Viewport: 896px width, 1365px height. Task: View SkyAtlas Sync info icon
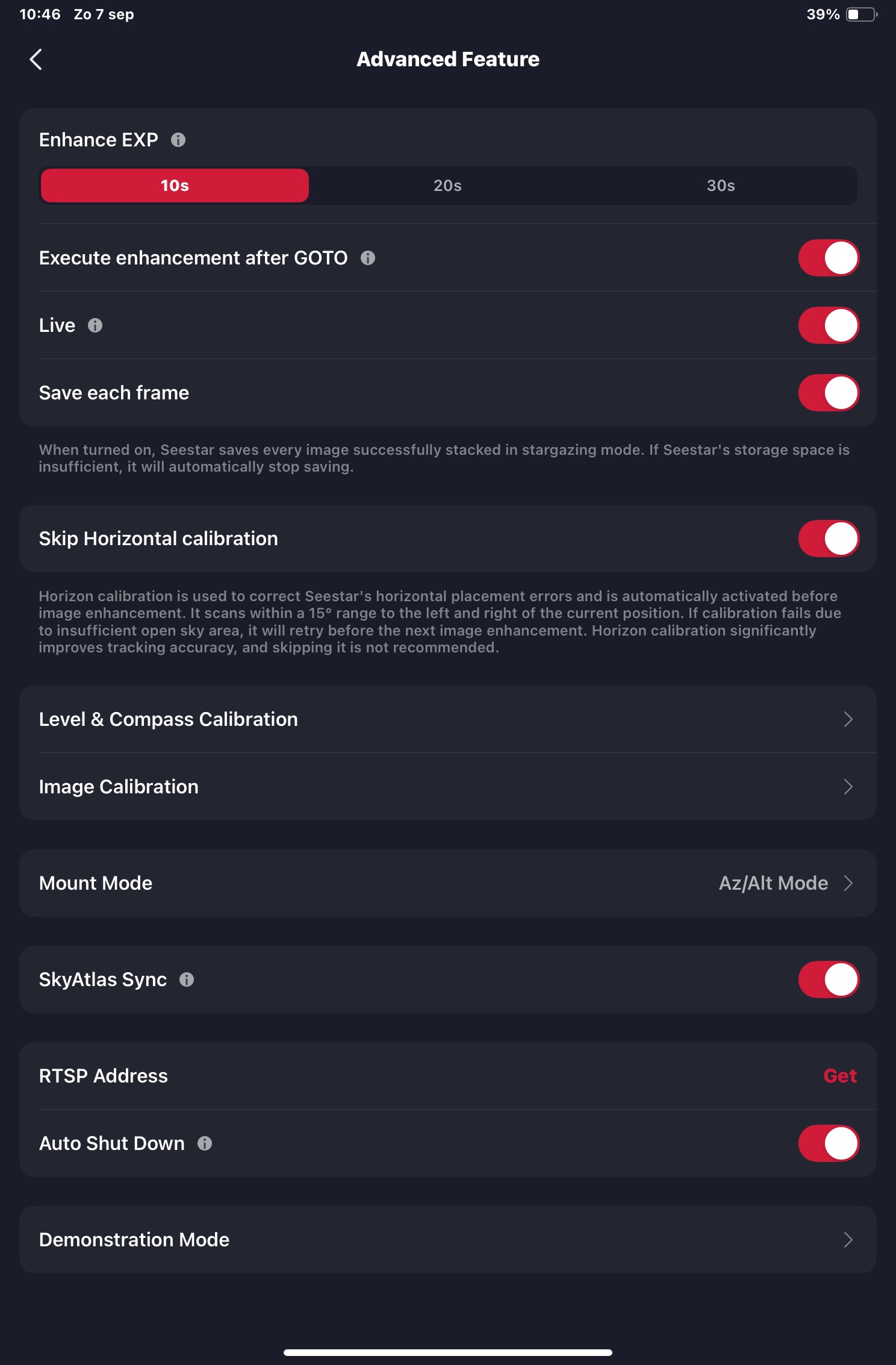[187, 979]
